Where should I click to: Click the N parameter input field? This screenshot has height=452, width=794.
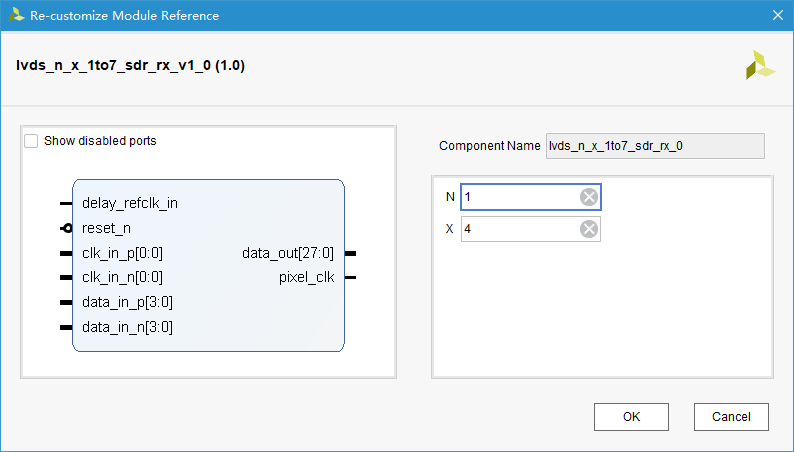[x=520, y=197]
